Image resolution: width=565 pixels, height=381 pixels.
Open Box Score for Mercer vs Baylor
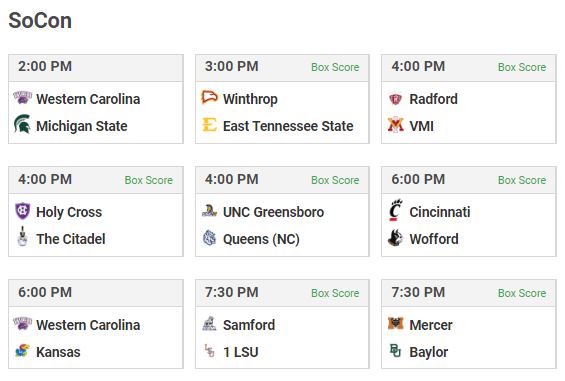pyautogui.click(x=522, y=293)
